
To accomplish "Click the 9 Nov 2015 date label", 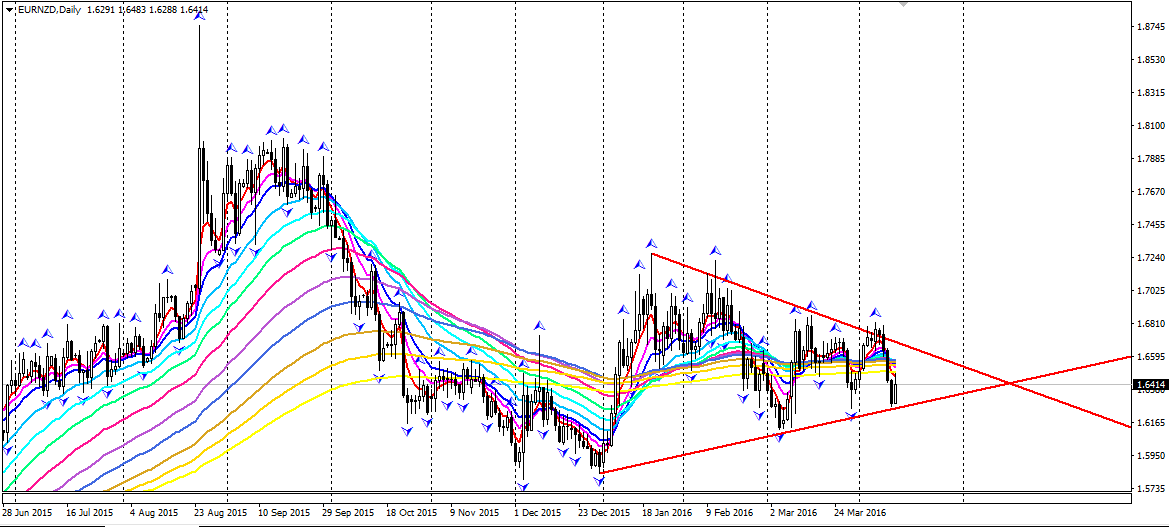I will coord(474,514).
